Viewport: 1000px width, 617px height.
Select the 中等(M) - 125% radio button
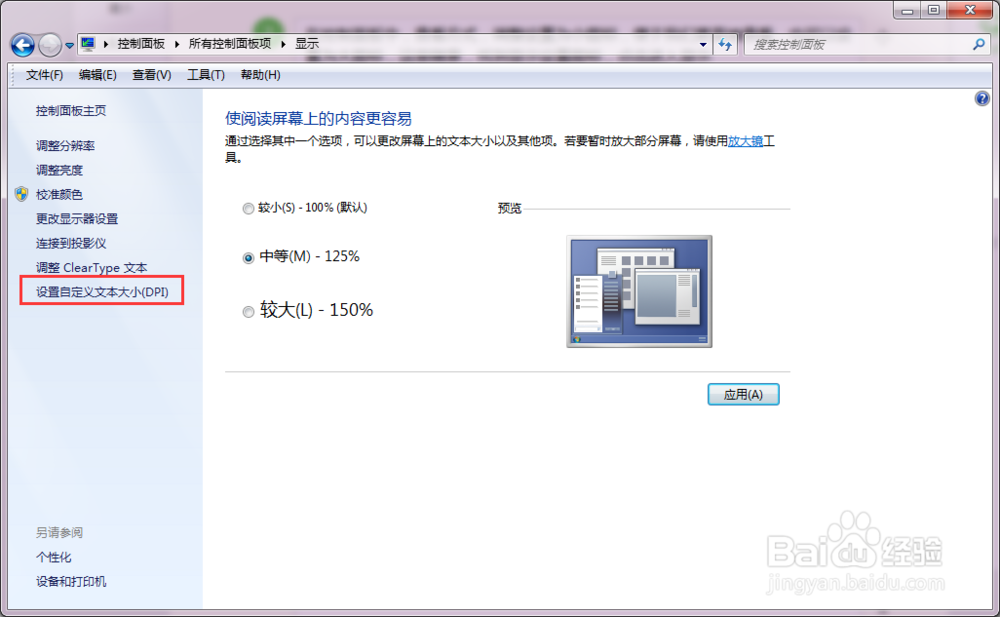click(248, 257)
